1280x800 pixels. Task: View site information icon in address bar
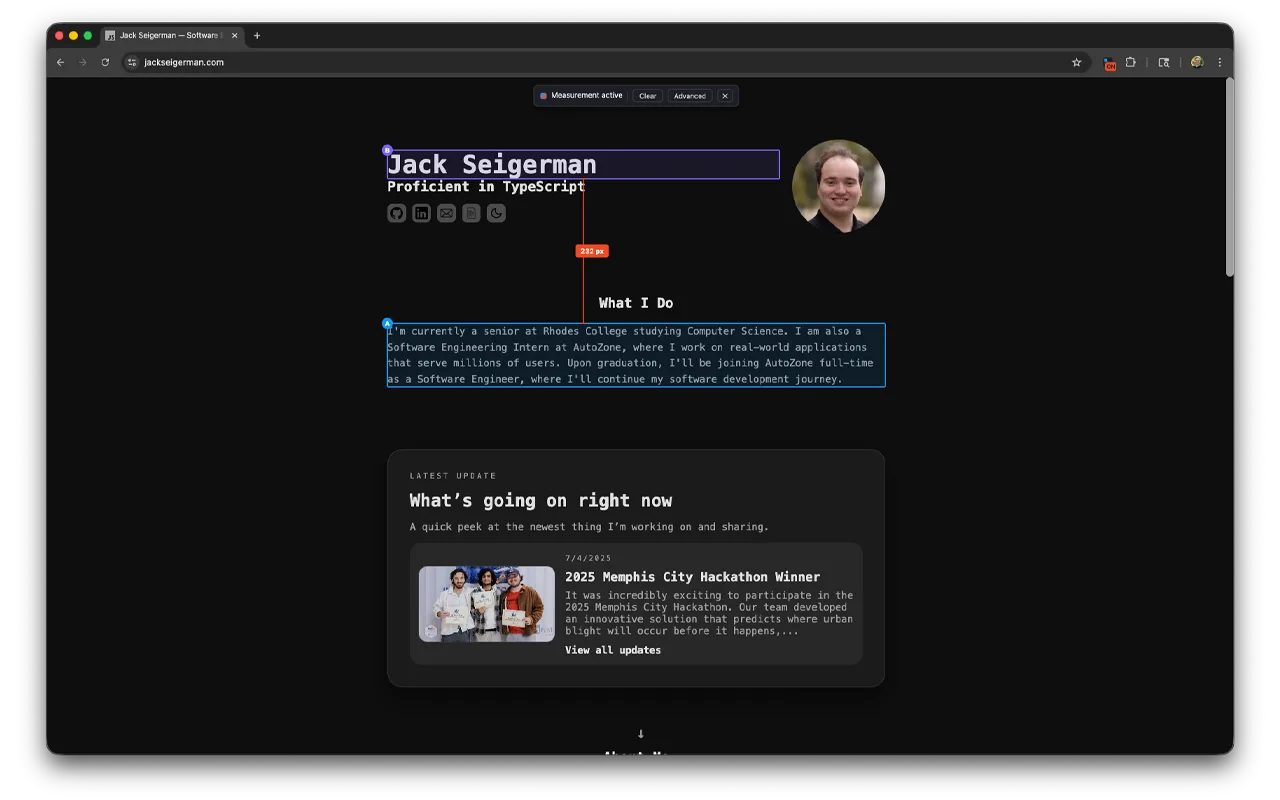[131, 62]
